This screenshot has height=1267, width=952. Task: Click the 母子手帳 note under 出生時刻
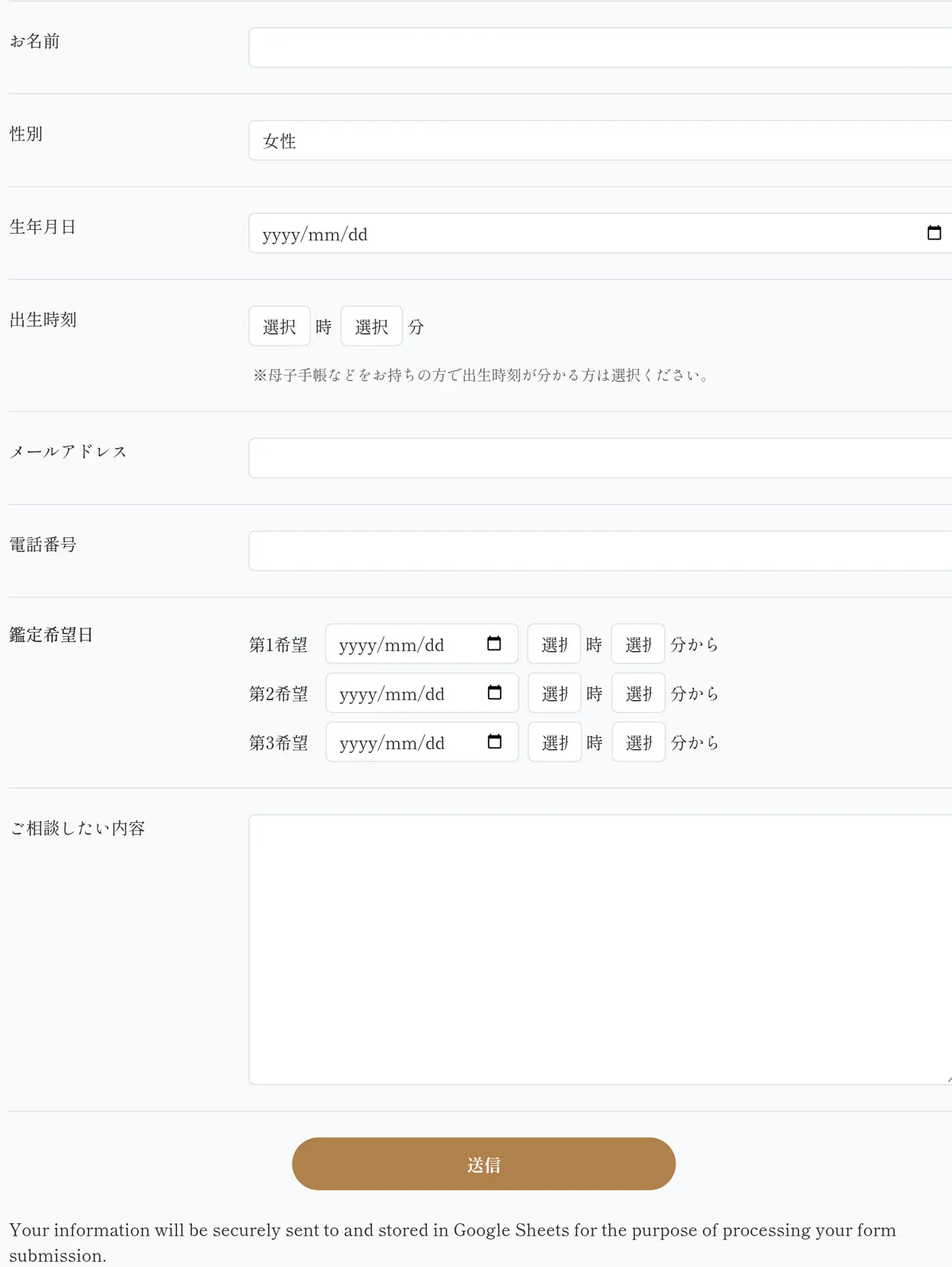(482, 375)
